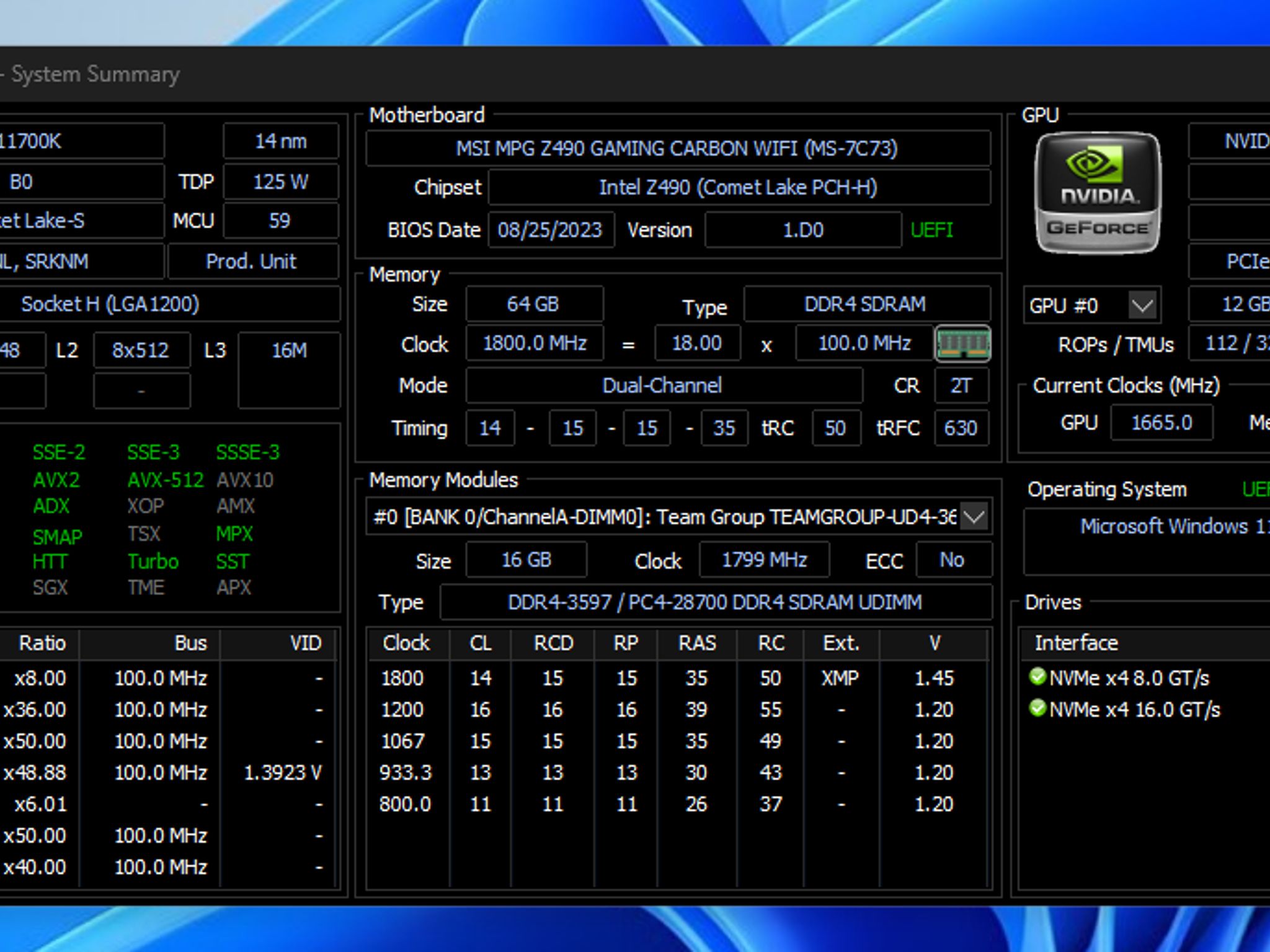1270x952 pixels.
Task: Click the GPU clock 1665.0 value
Action: [x=1161, y=423]
